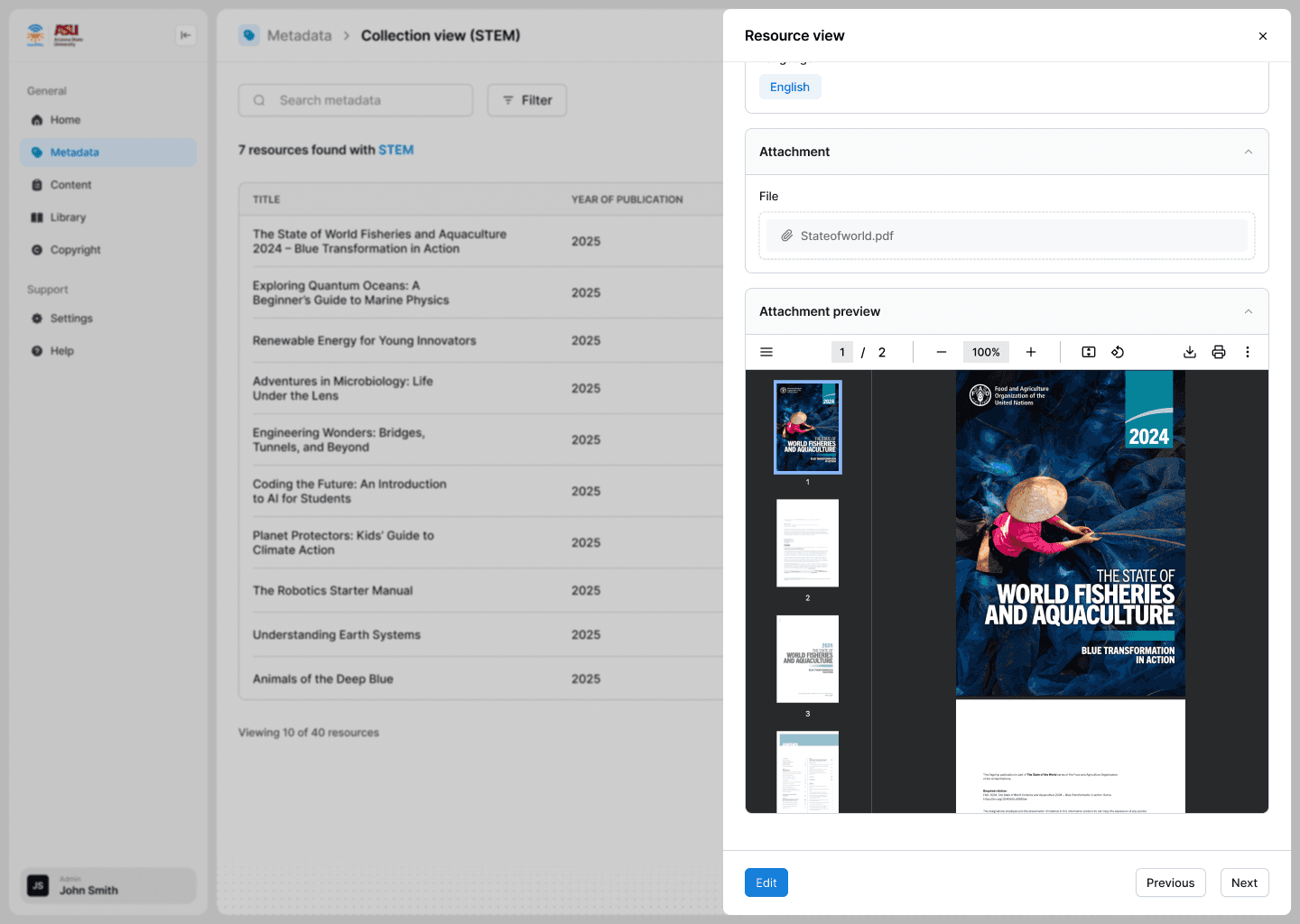Go to Next resource
The width and height of the screenshot is (1300, 924).
coord(1244,882)
